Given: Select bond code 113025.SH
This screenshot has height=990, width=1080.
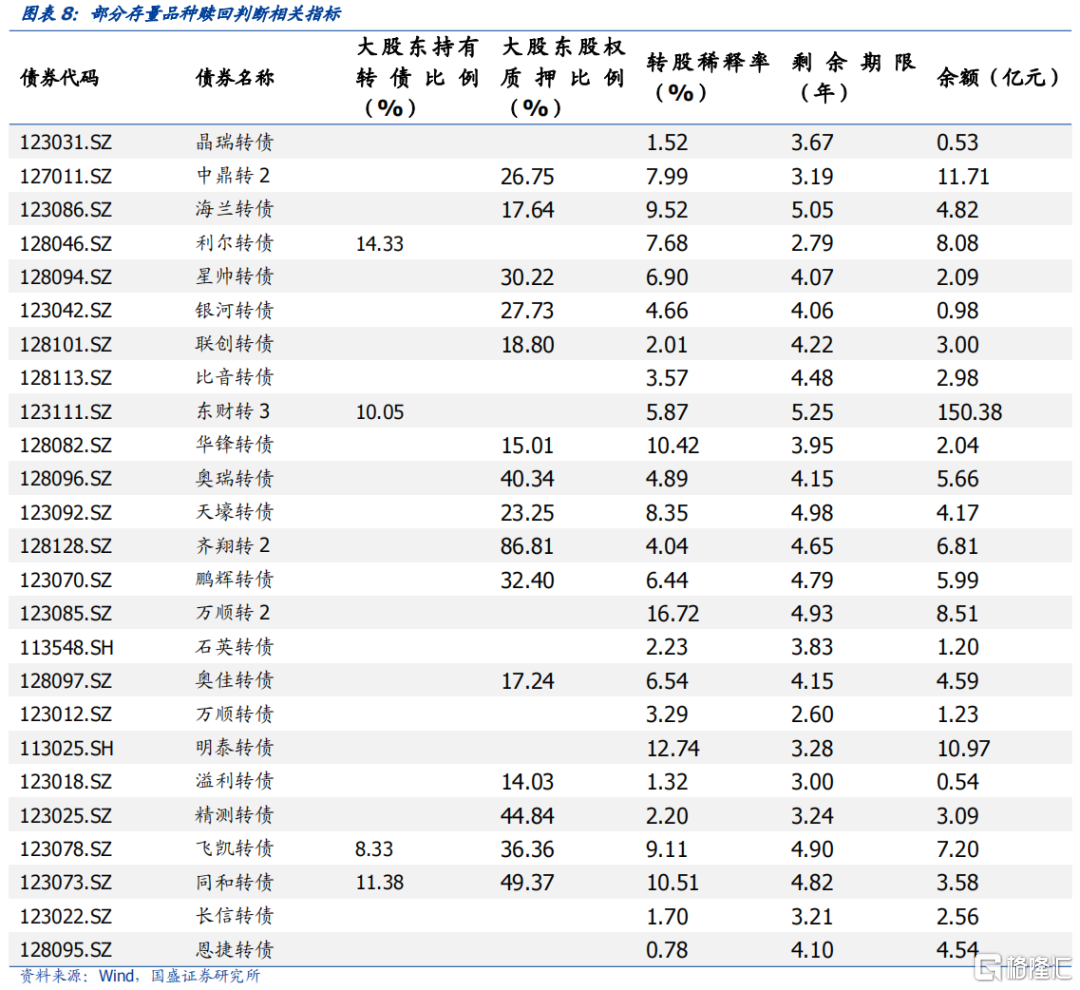Looking at the screenshot, I should pyautogui.click(x=67, y=748).
